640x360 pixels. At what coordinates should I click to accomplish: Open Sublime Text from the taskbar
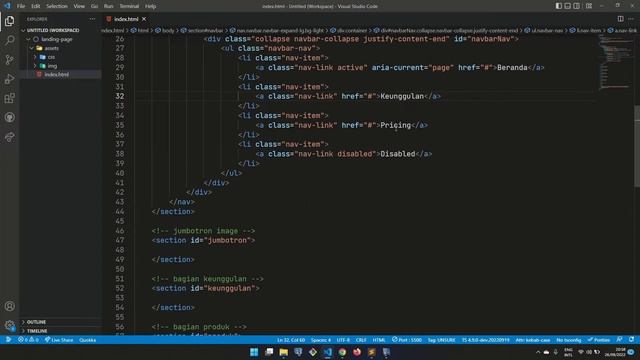tap(371, 352)
